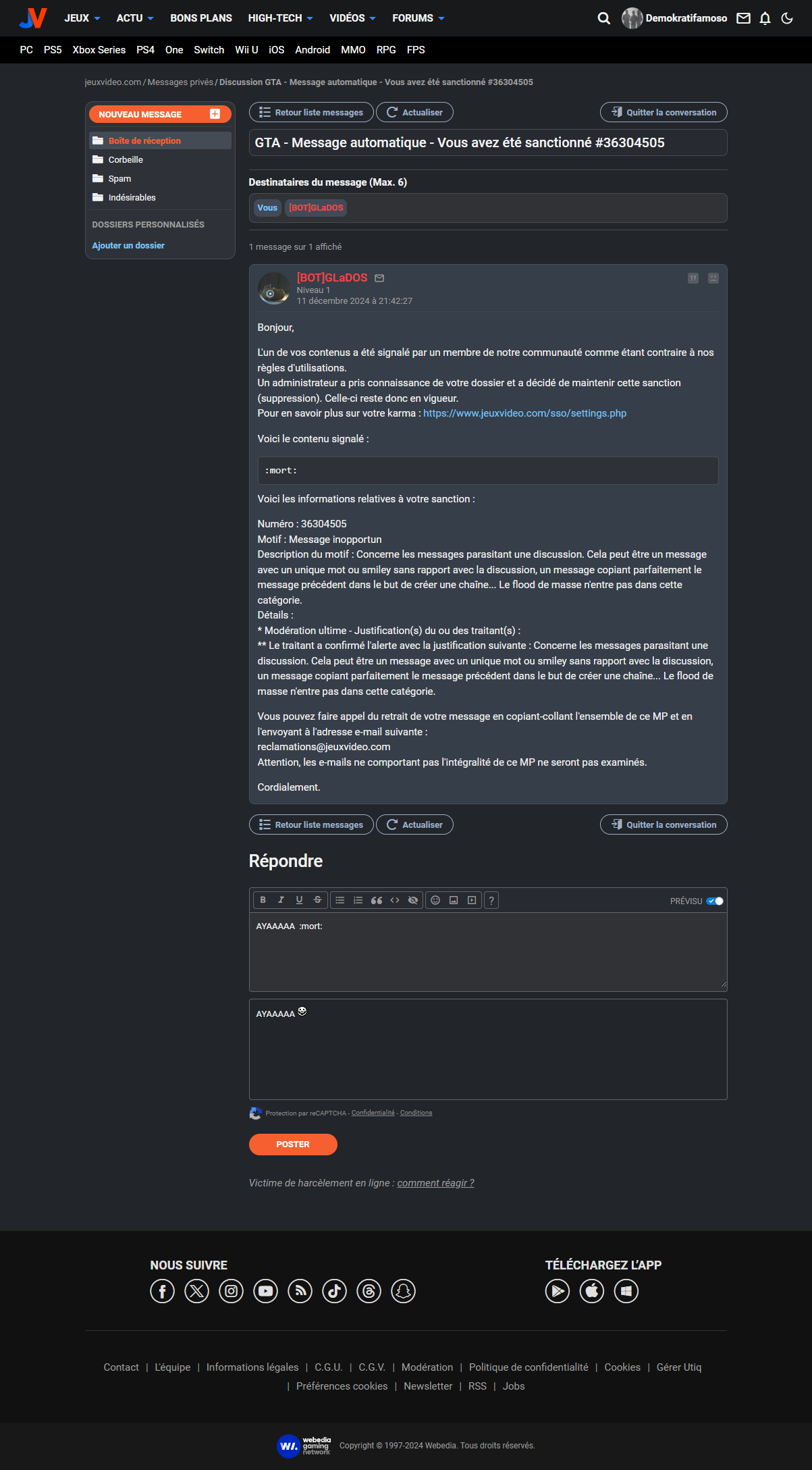The height and width of the screenshot is (1470, 812).
Task: Open the smiley picker
Action: coord(435,900)
